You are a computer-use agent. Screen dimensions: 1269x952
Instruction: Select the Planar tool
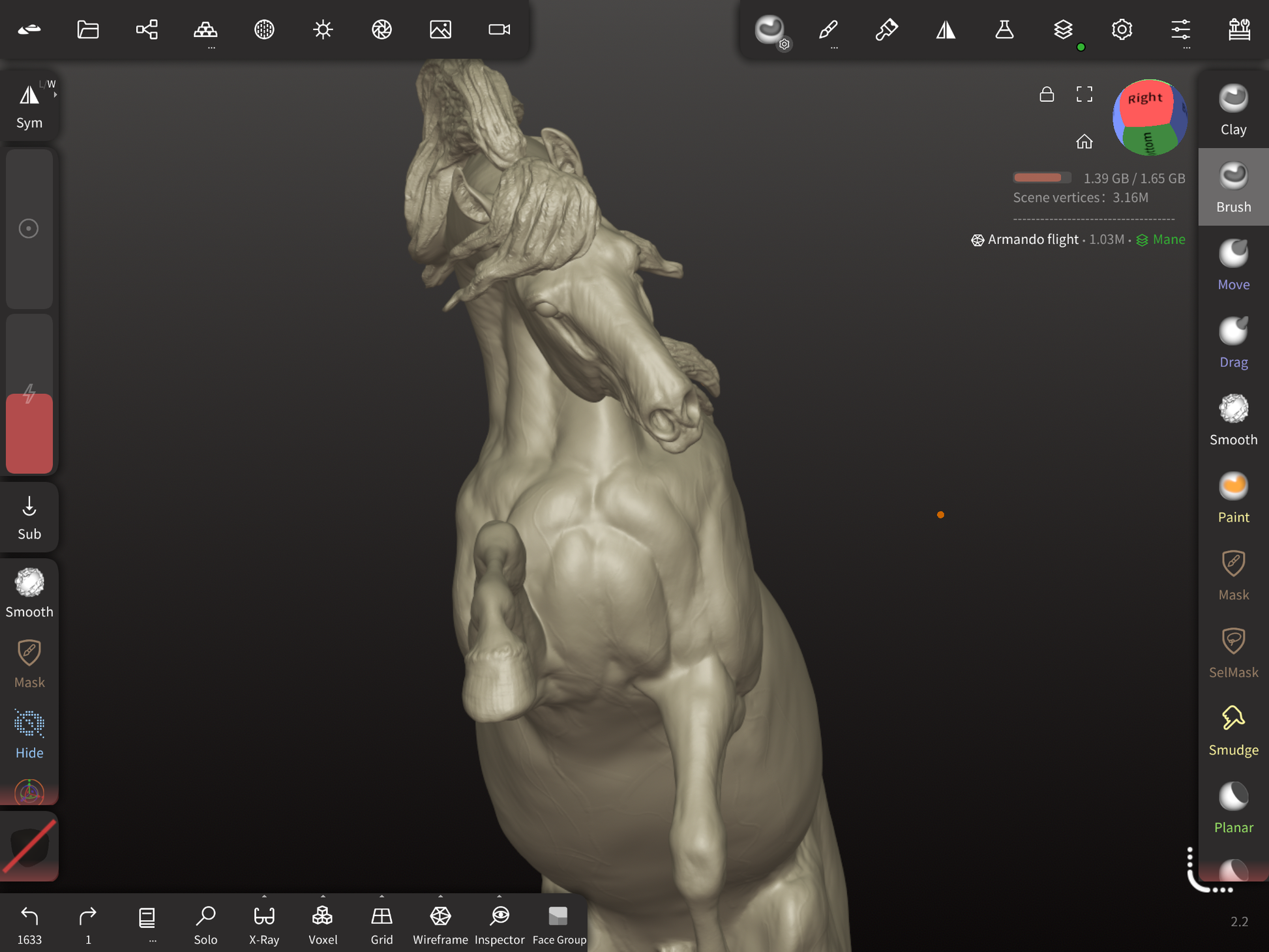click(x=1232, y=808)
